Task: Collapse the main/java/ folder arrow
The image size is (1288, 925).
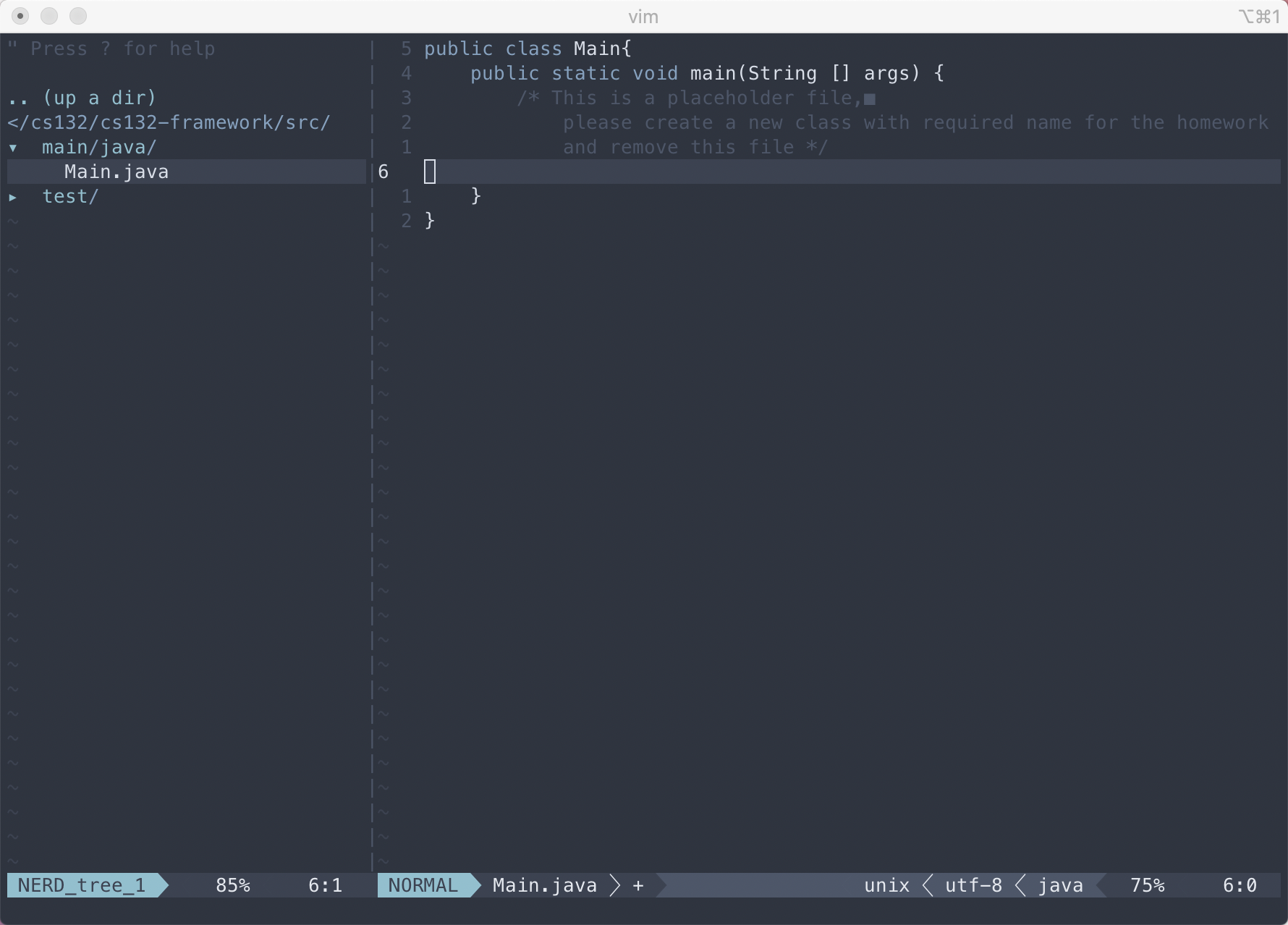Action: point(13,148)
